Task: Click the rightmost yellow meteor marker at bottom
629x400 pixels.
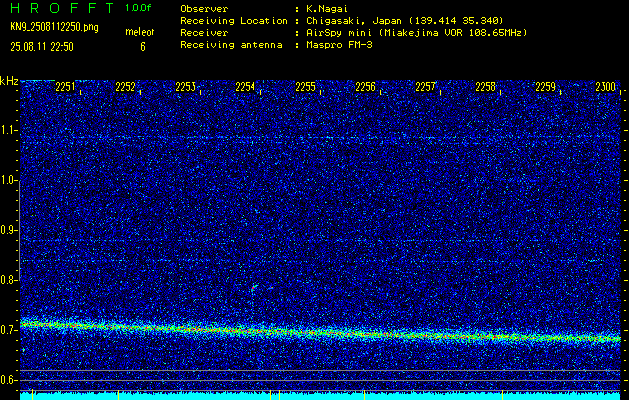Action: (x=502, y=394)
